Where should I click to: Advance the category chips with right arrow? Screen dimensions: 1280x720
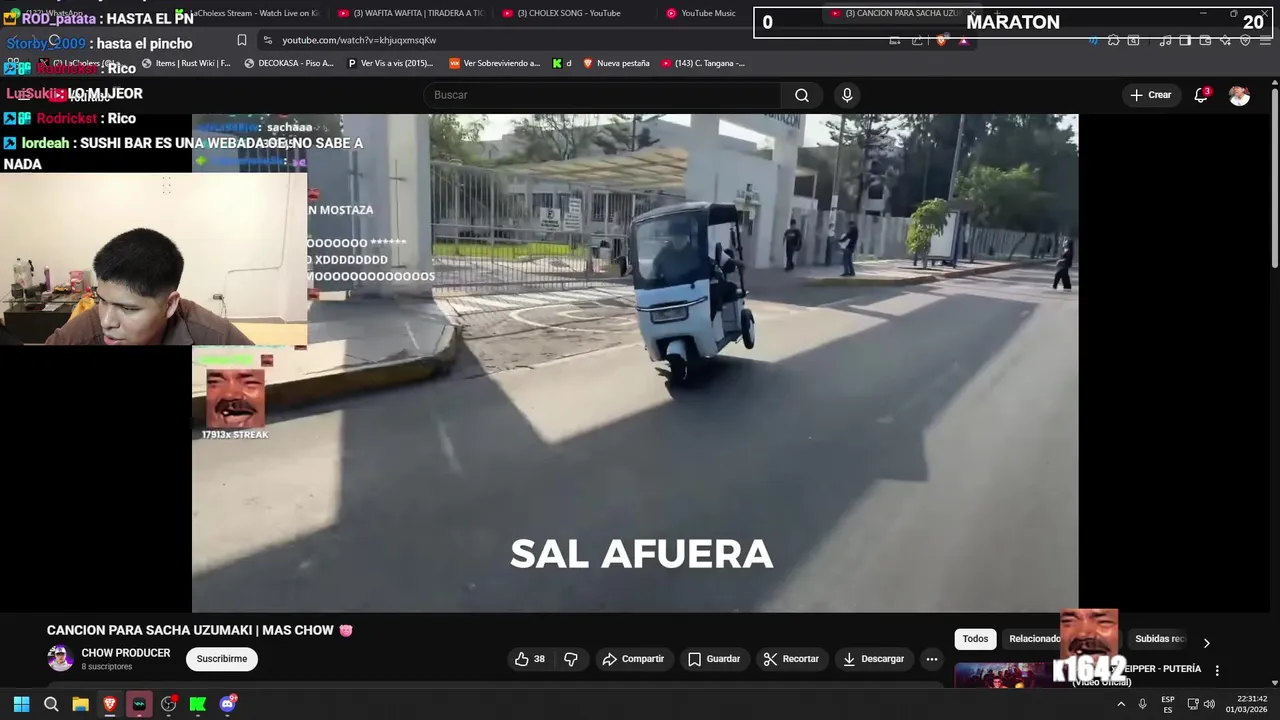pyautogui.click(x=1206, y=643)
